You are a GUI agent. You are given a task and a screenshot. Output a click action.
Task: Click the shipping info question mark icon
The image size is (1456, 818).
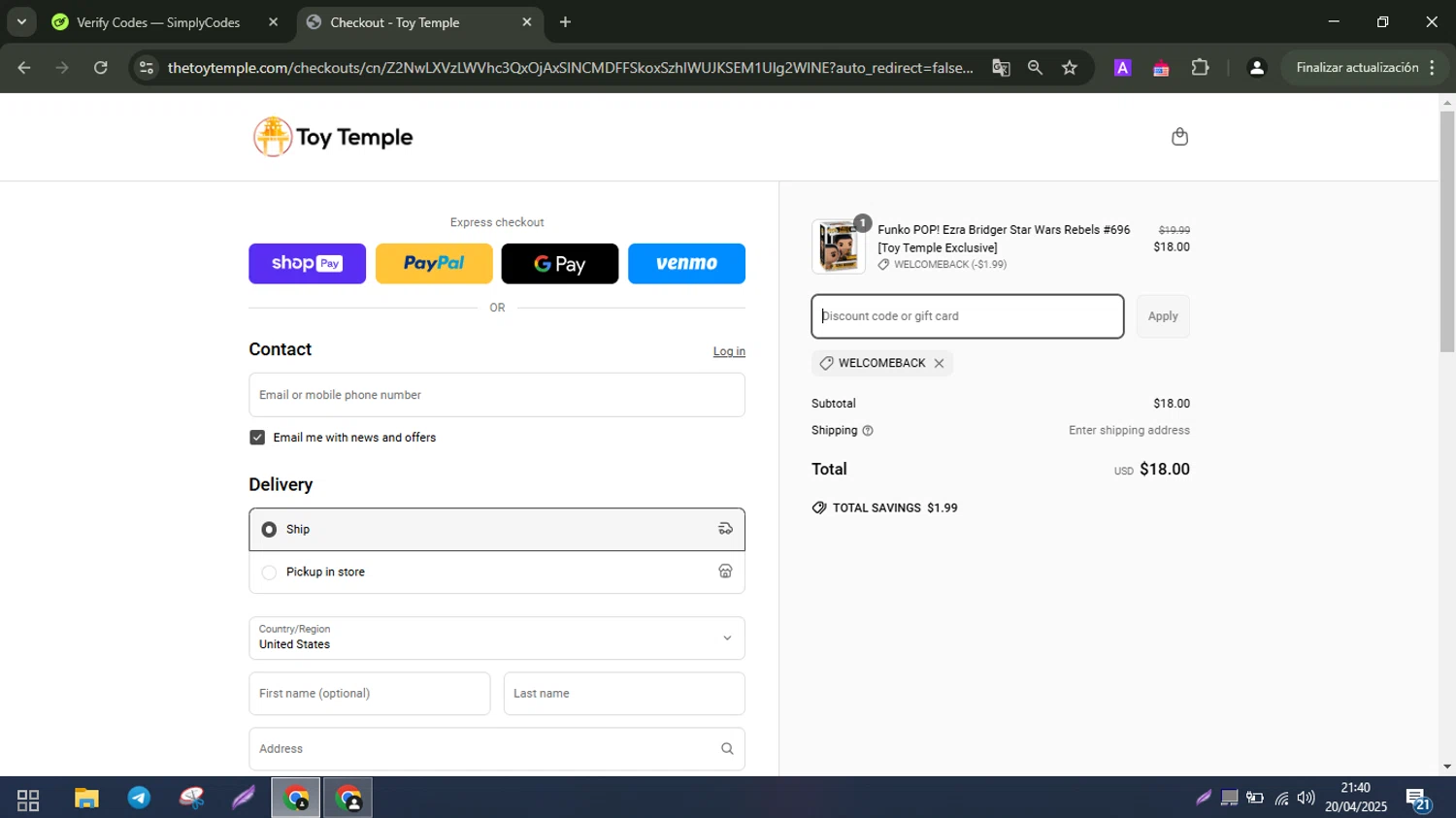click(x=868, y=431)
